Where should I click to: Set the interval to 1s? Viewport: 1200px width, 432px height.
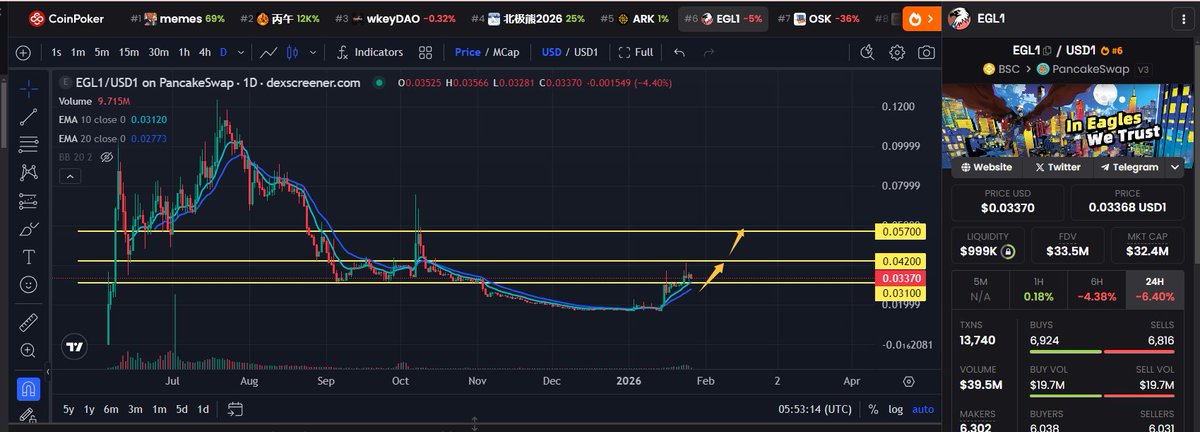coord(57,52)
